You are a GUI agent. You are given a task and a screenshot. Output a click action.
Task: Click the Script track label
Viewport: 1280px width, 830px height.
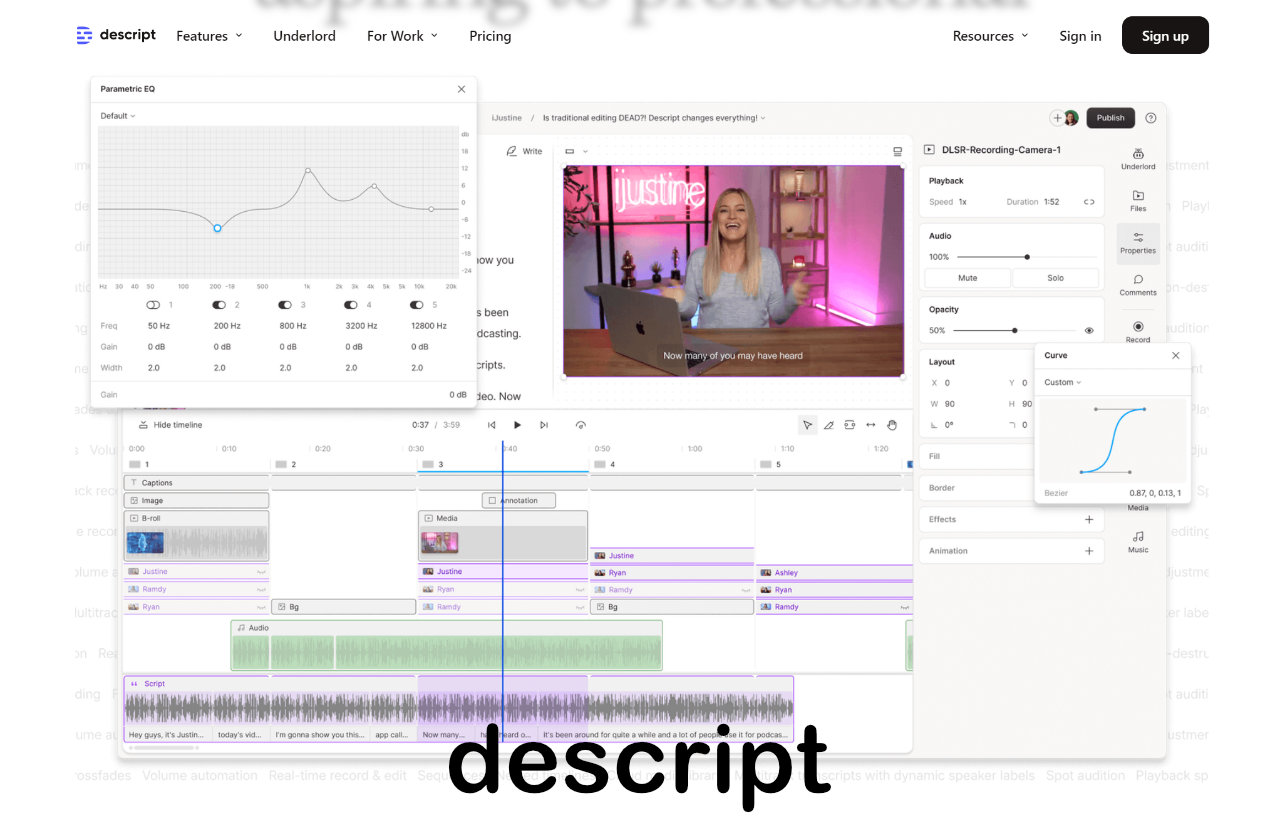[154, 684]
